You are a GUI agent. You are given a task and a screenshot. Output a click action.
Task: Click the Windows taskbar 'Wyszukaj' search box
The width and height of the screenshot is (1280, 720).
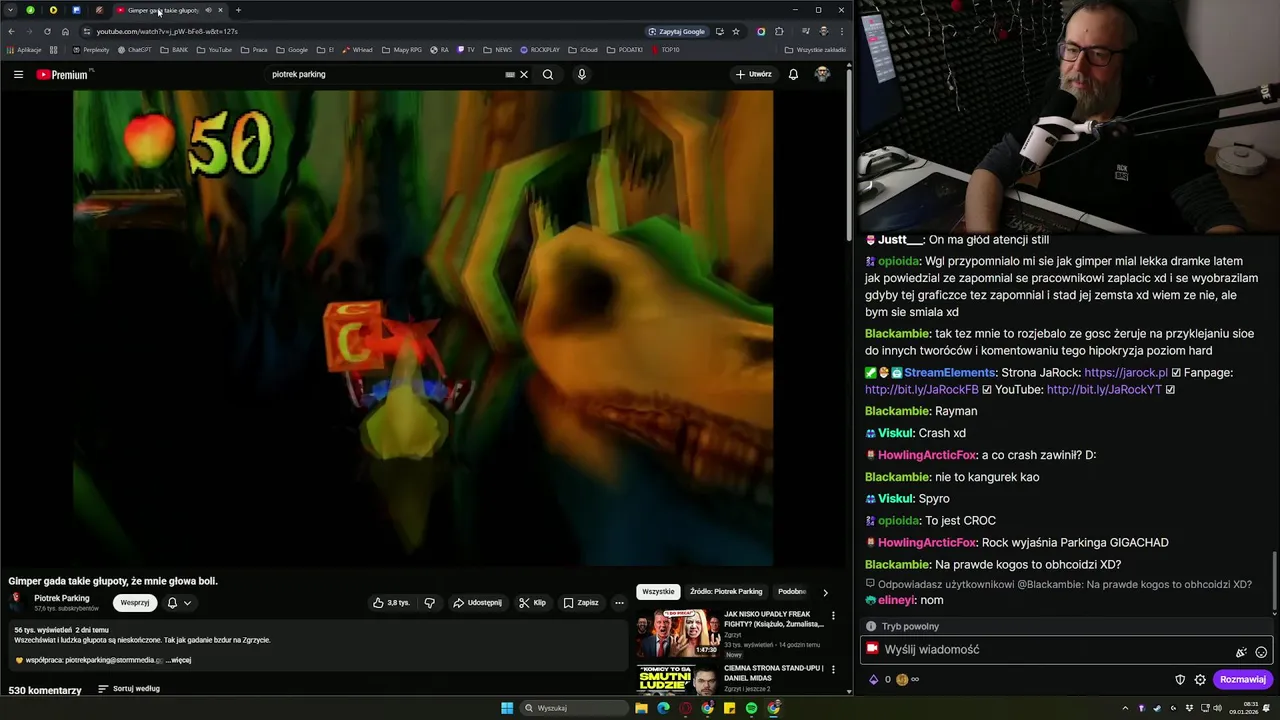[576, 708]
